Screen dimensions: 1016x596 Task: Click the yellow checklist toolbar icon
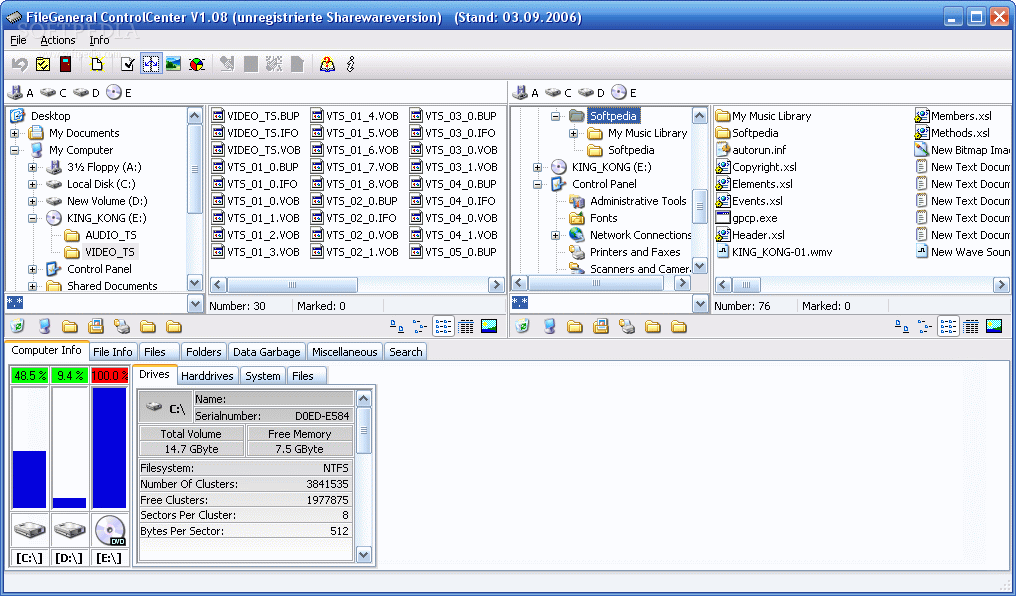click(x=43, y=64)
